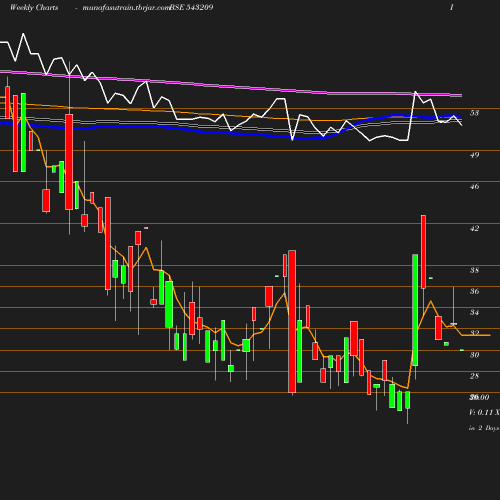Click the "V: 0.11 X" volume text
This screenshot has height=500, width=500.
tap(484, 413)
